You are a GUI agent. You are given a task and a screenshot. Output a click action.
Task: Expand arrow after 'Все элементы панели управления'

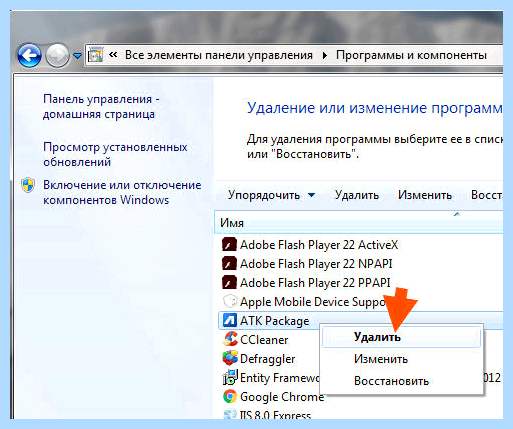(325, 55)
